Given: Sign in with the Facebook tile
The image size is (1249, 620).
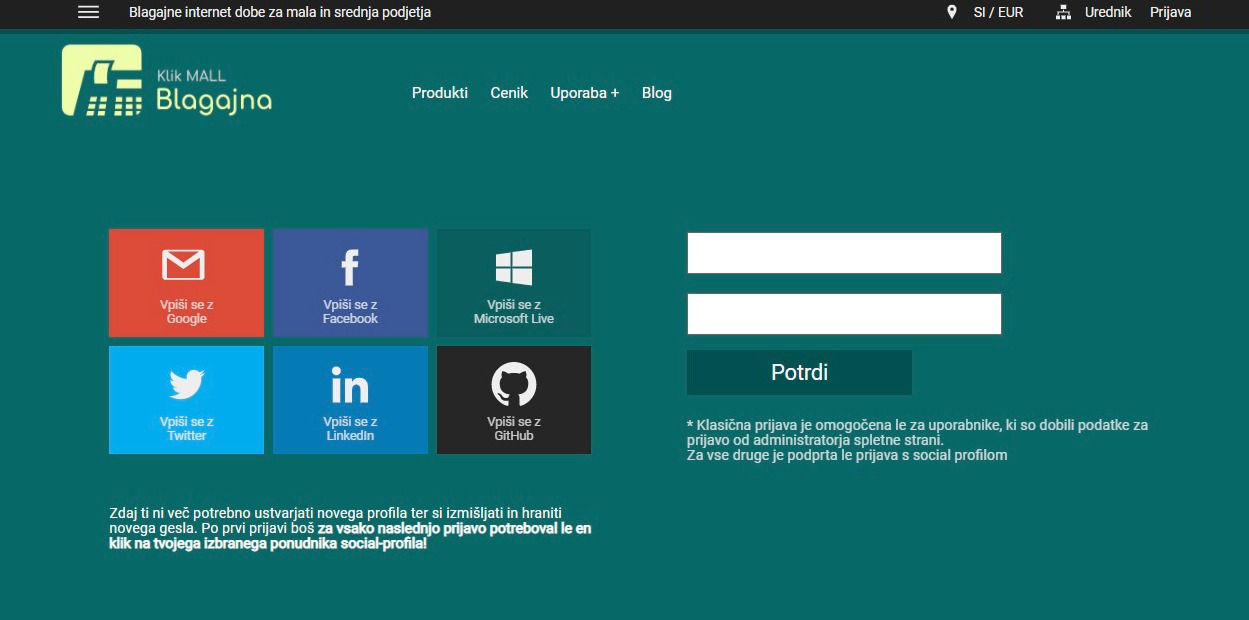Looking at the screenshot, I should (x=350, y=283).
